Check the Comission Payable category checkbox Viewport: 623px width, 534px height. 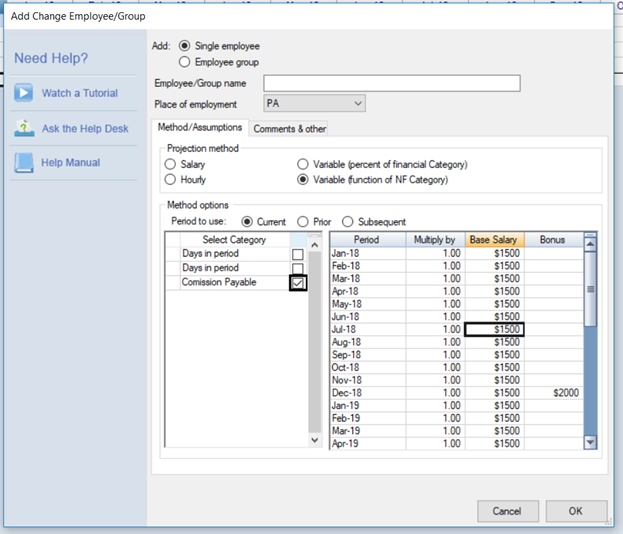pos(298,283)
